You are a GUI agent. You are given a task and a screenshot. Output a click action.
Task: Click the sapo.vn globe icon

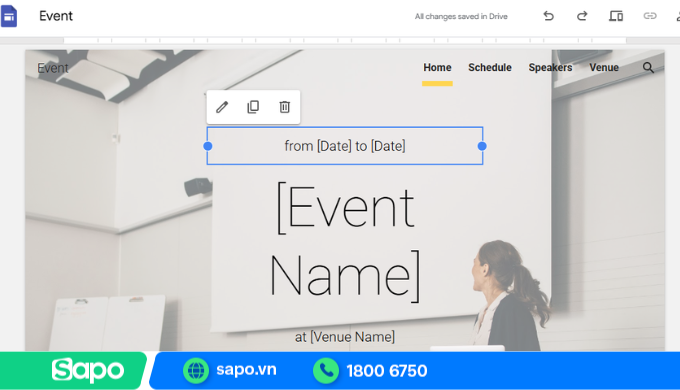click(x=196, y=370)
